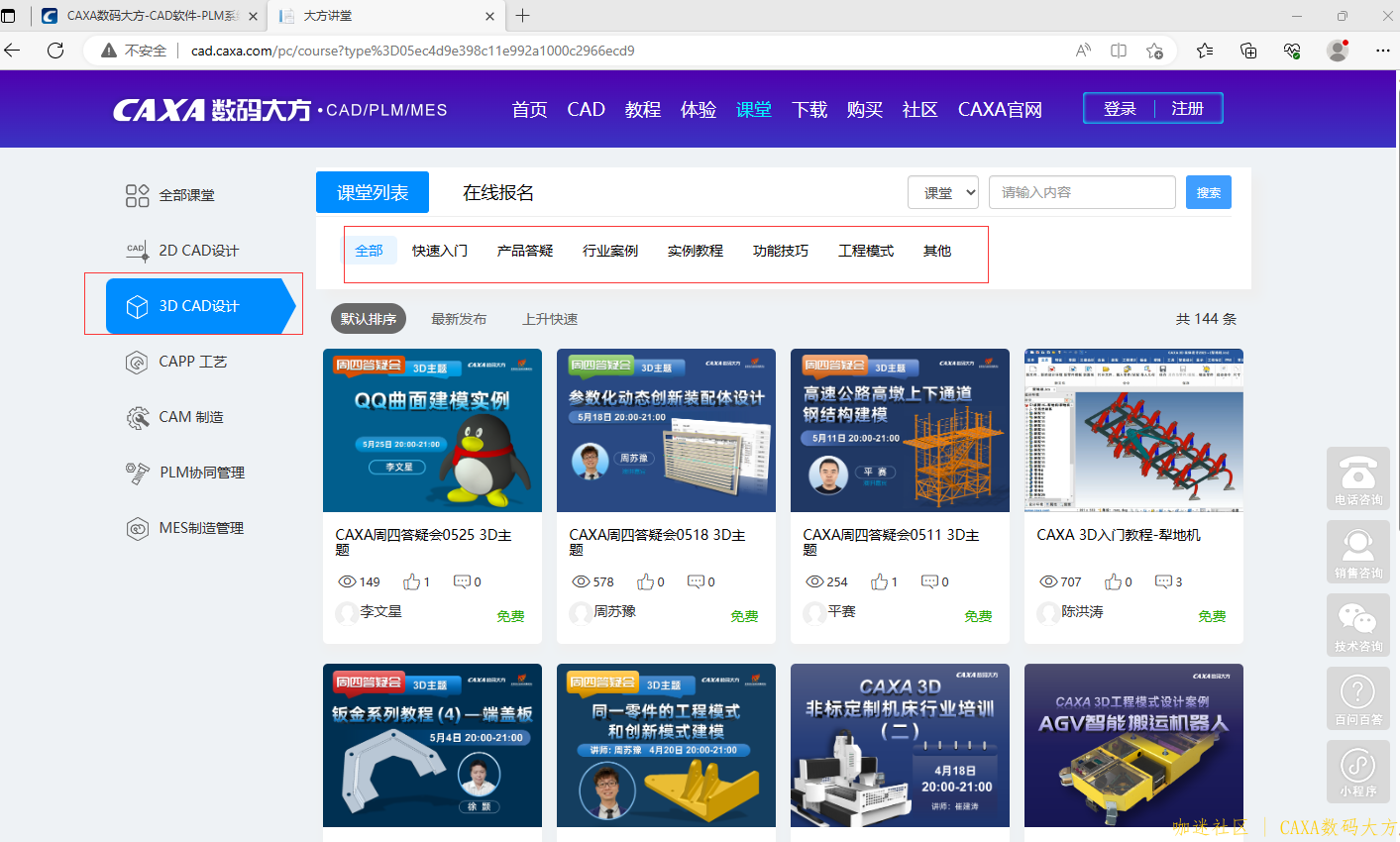Screen dimensions: 1400x842
Task: Like the CAXA周四答疑会0511 course
Action: (x=879, y=581)
